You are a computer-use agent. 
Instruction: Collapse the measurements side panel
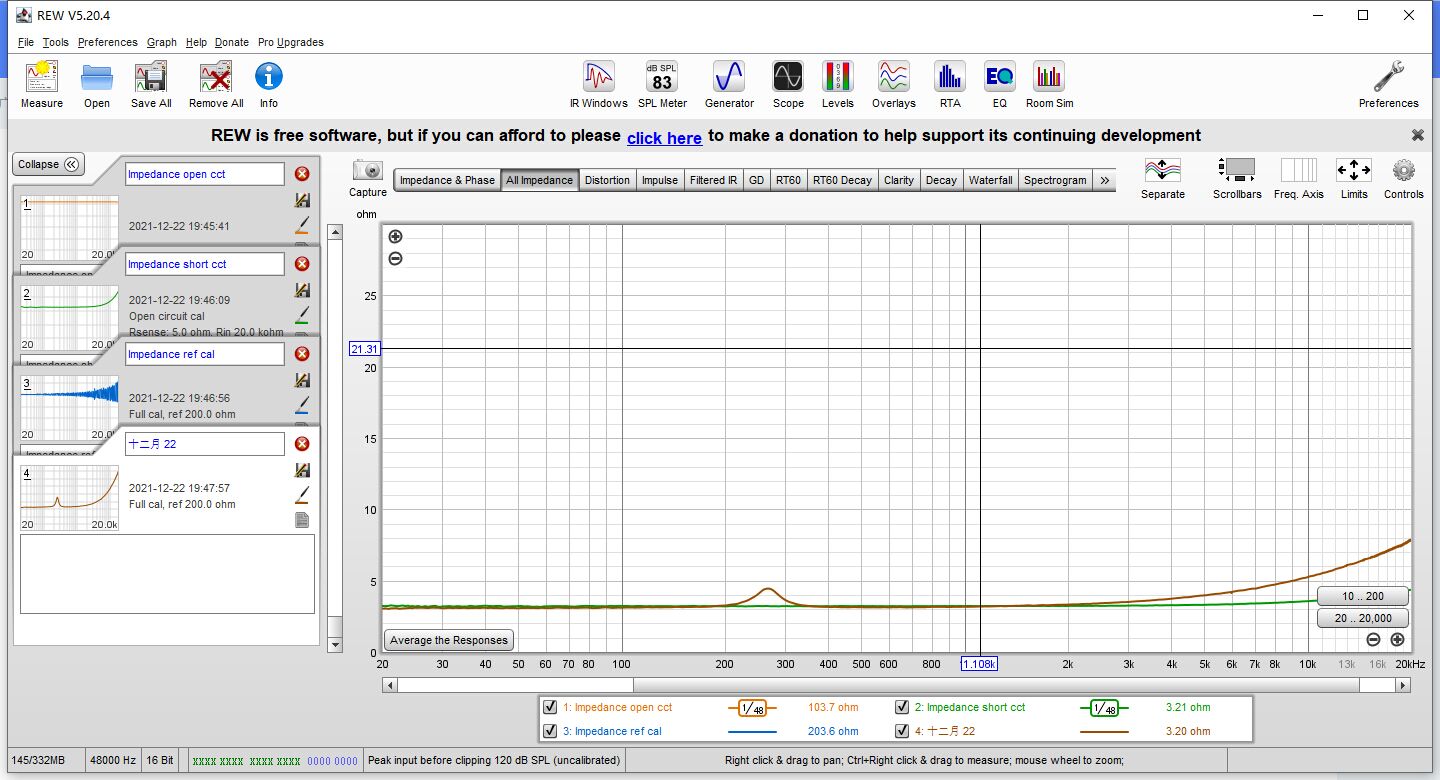pos(47,165)
